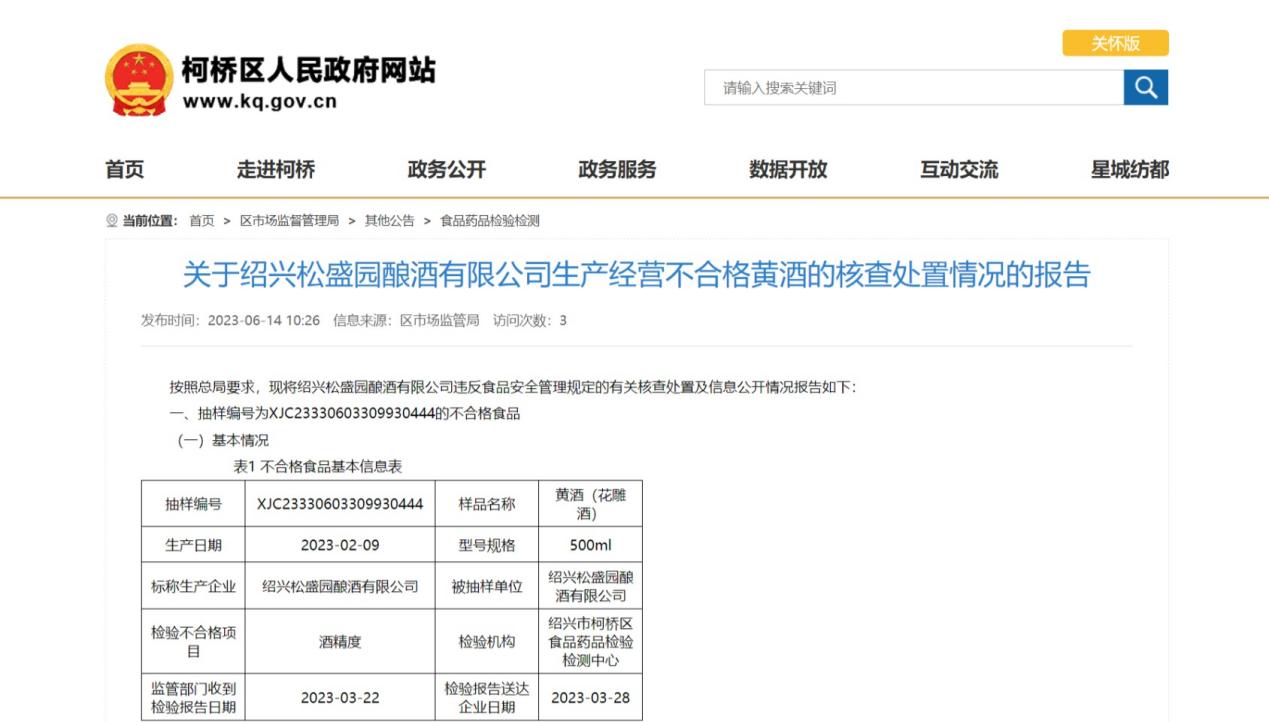Click the date cell 2023-02-09

[x=340, y=546]
